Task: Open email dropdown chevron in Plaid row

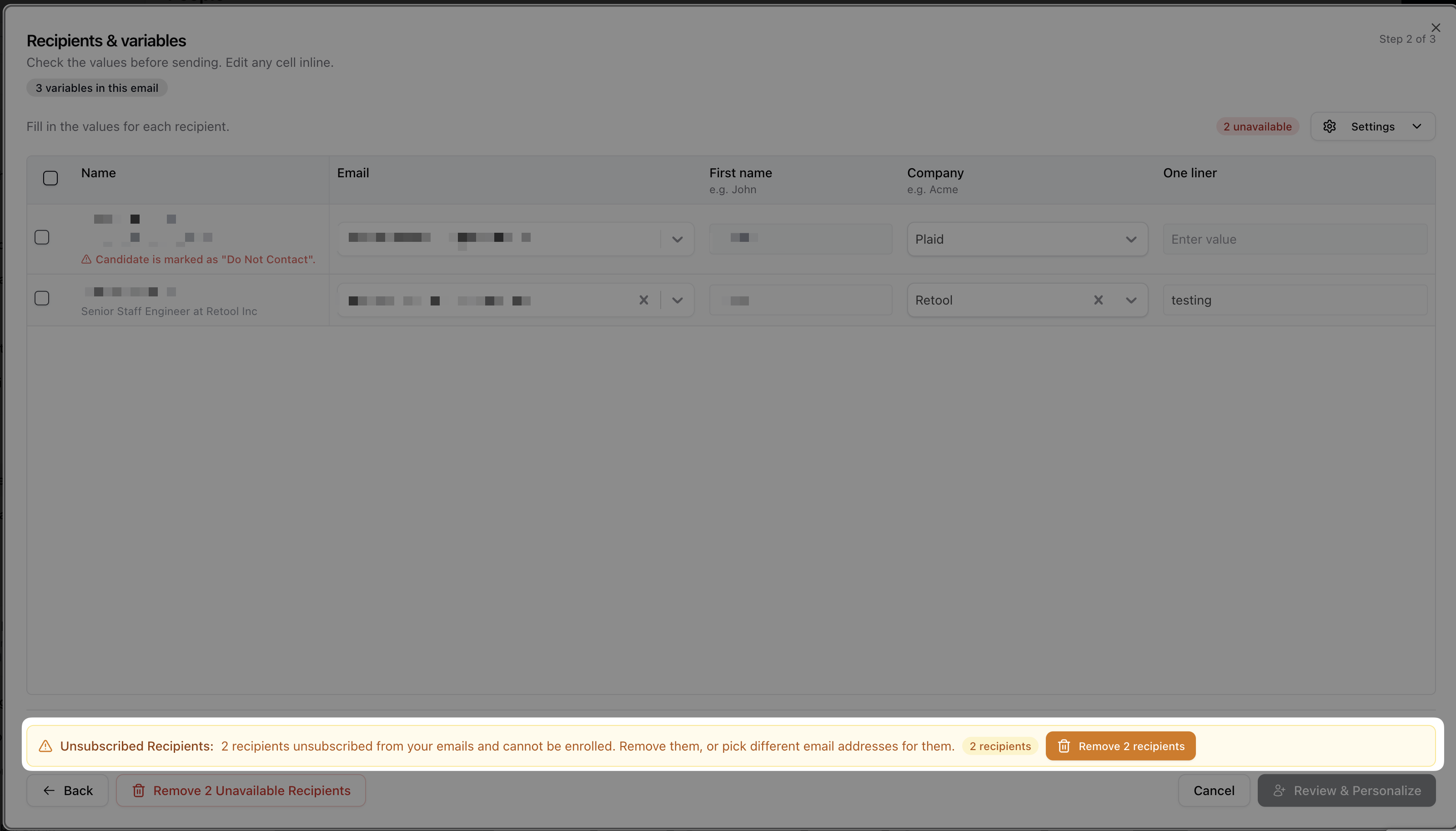Action: click(x=677, y=239)
